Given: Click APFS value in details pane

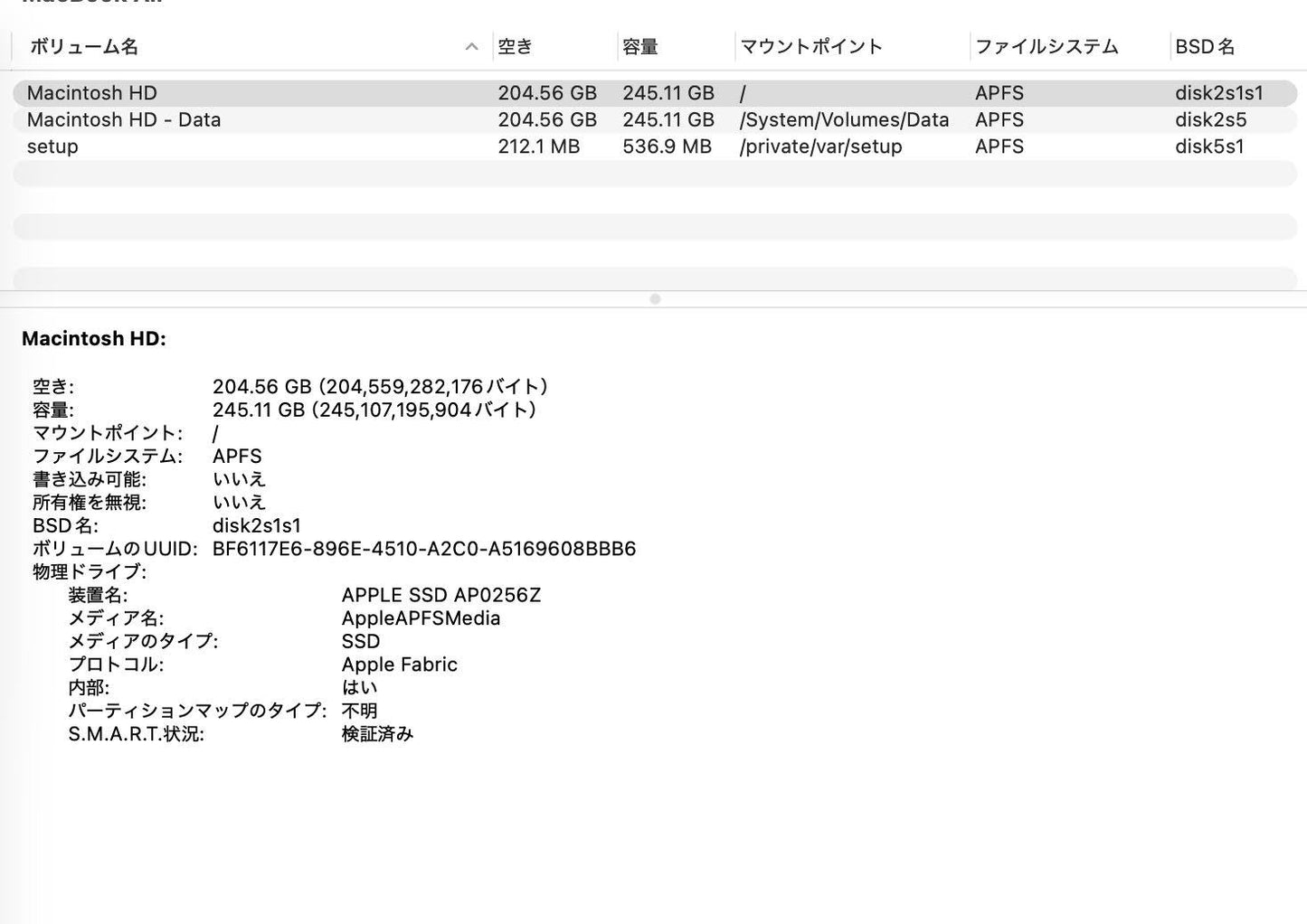Looking at the screenshot, I should 237,457.
